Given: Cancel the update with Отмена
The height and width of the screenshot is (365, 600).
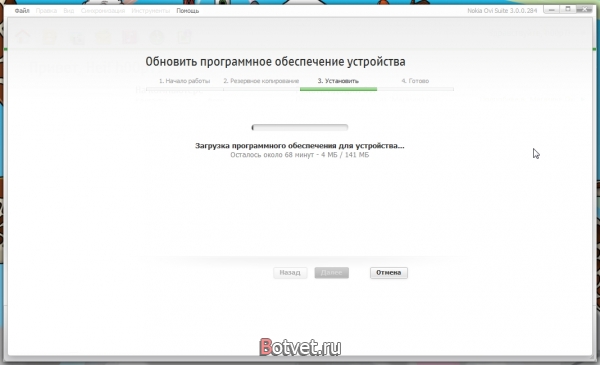Looking at the screenshot, I should click(x=389, y=273).
